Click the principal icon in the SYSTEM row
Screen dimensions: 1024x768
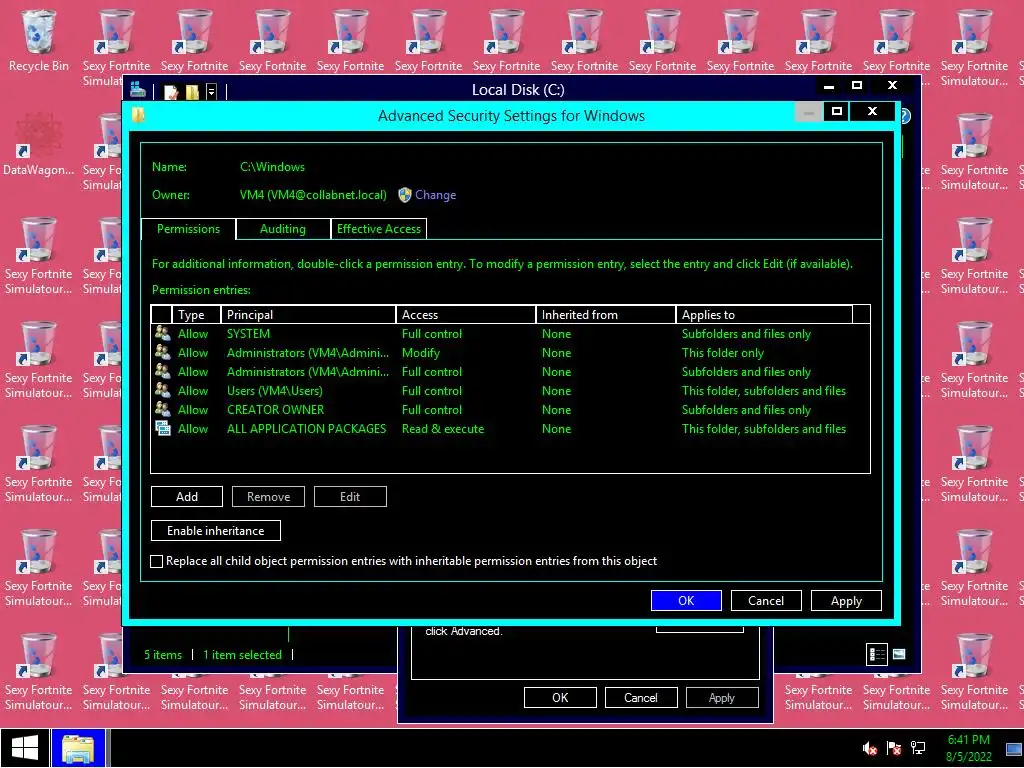[x=163, y=334]
